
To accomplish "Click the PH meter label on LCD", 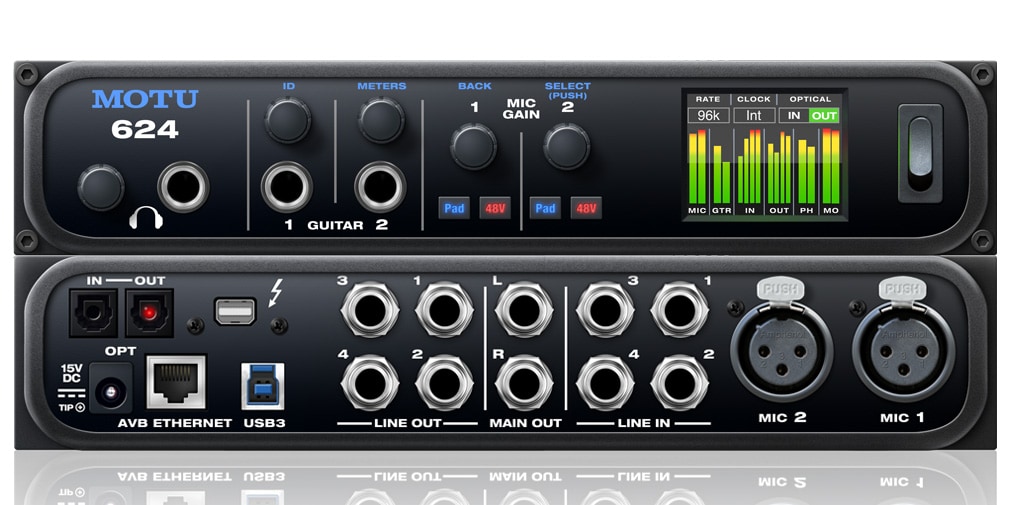I will coord(807,211).
